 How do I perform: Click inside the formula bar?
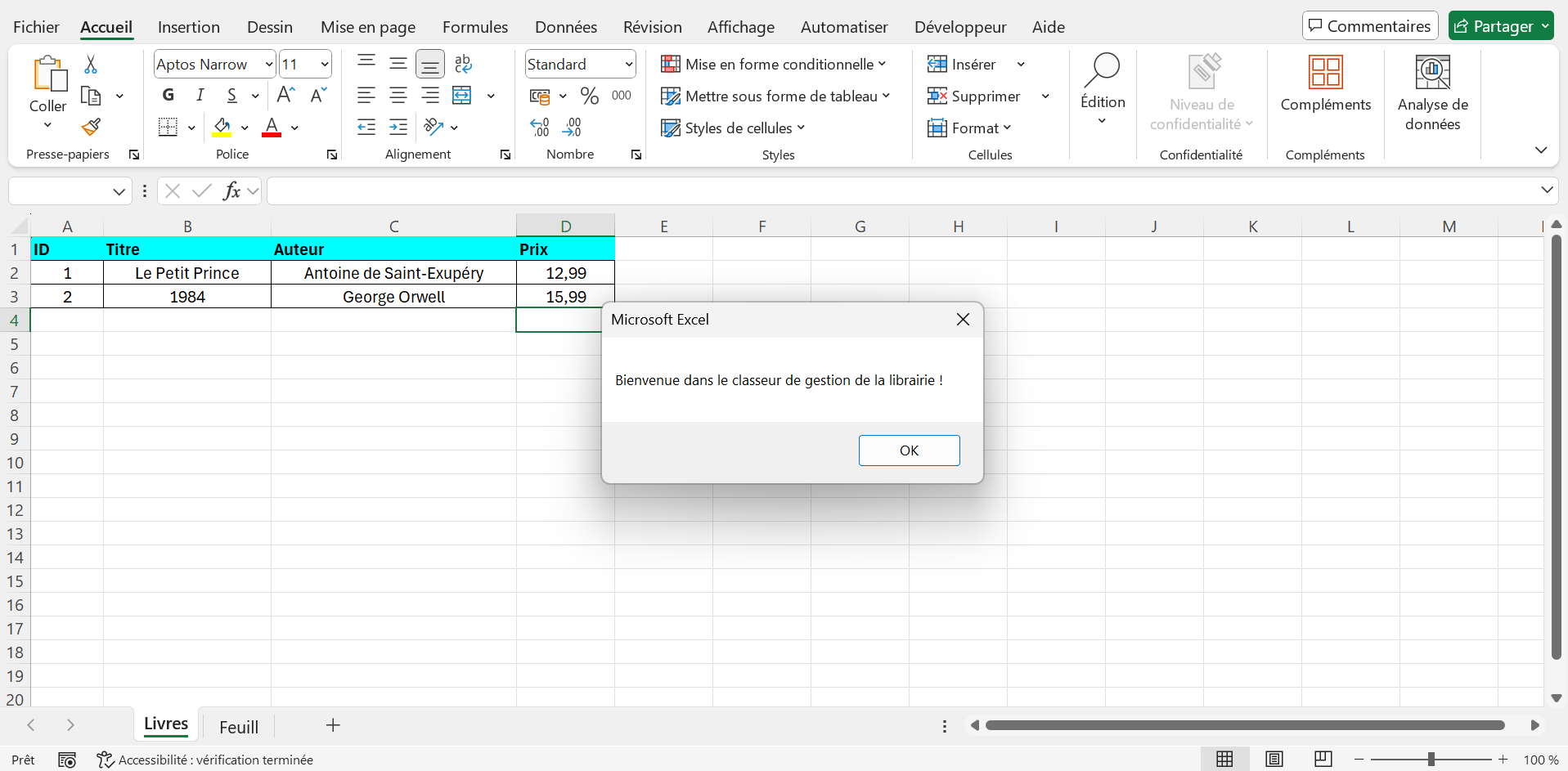(x=900, y=191)
